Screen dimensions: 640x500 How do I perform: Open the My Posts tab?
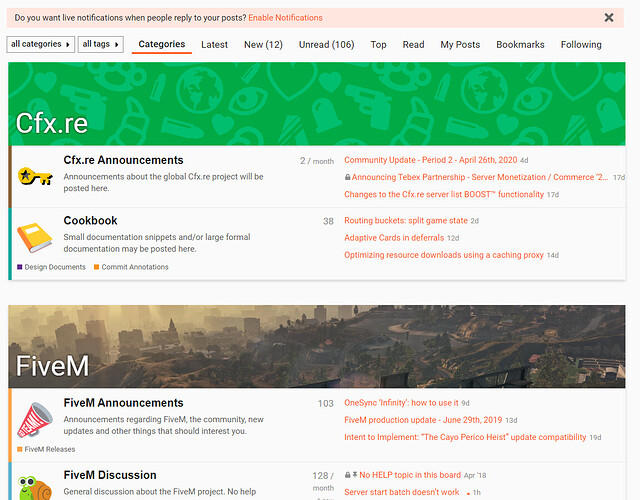(460, 44)
